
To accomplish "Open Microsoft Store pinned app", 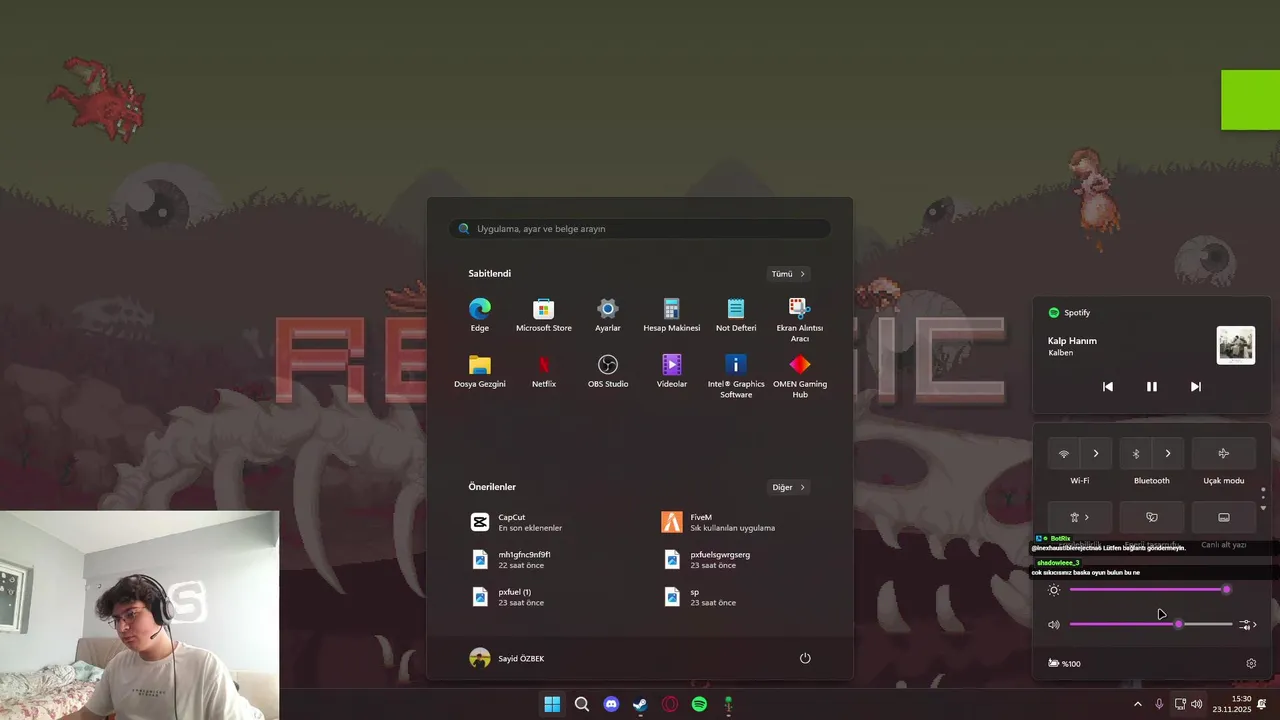I will 544,315.
